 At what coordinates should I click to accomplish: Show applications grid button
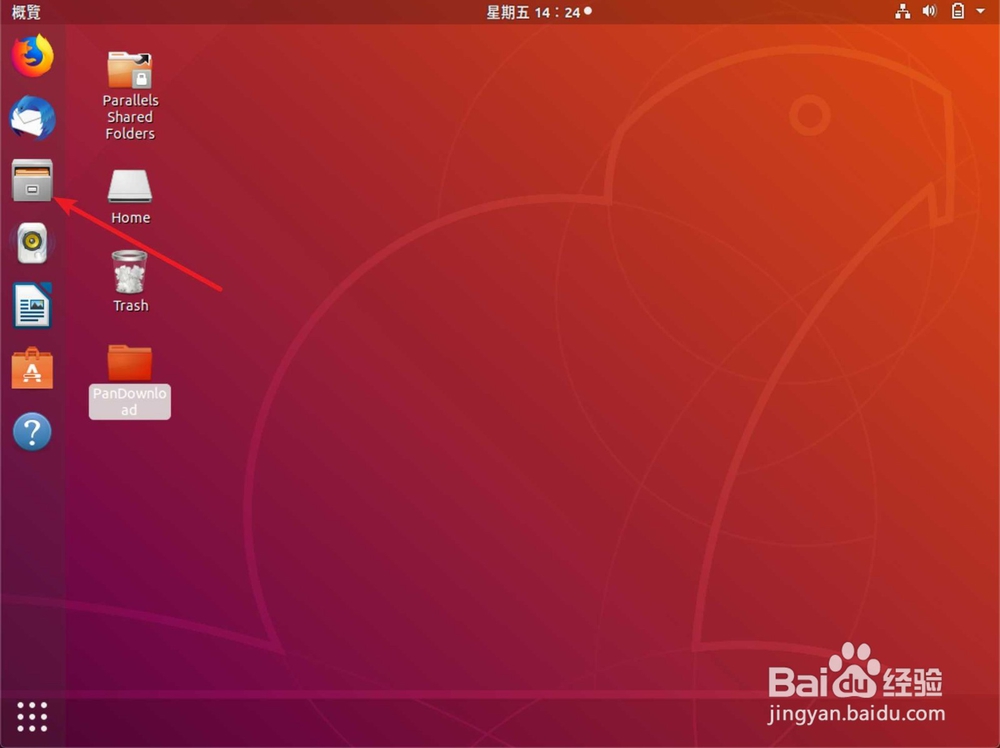32,717
